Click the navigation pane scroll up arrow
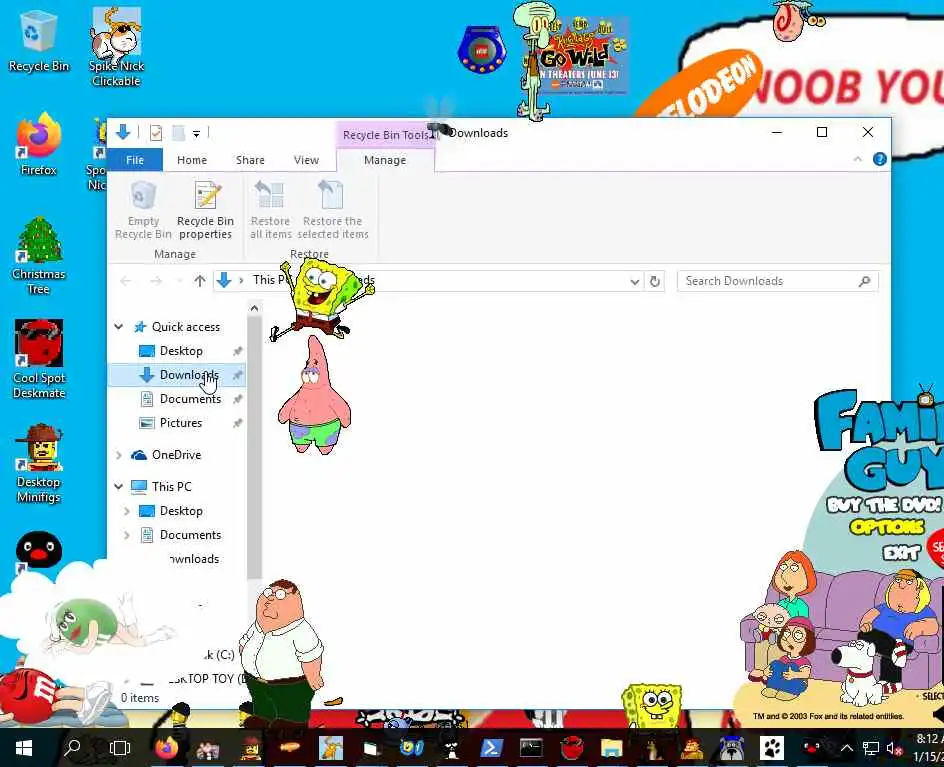This screenshot has width=944, height=767. coord(254,308)
